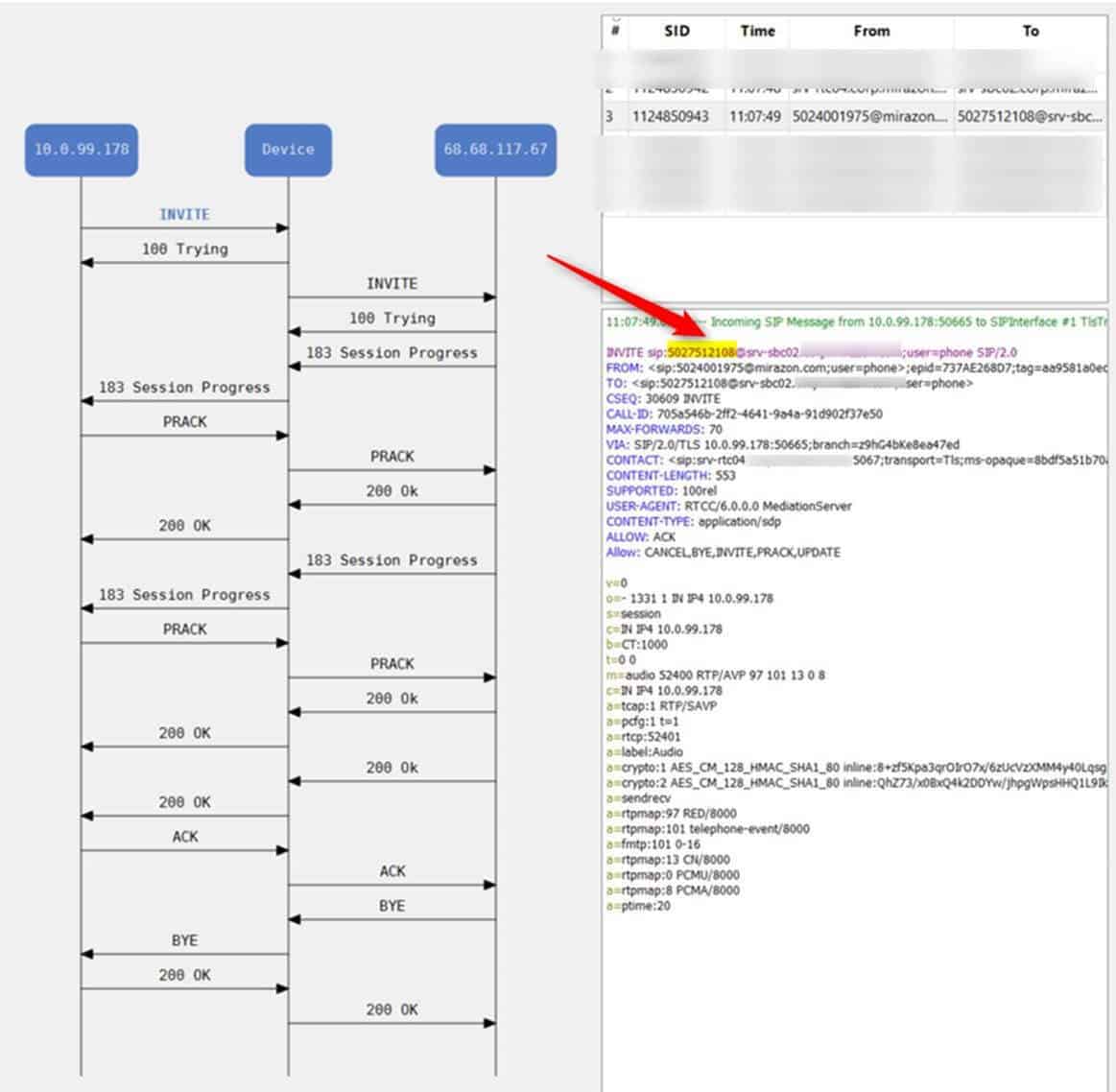This screenshot has height=1092, width=1116.
Task: Click the CALL-ID header line
Action: (744, 414)
